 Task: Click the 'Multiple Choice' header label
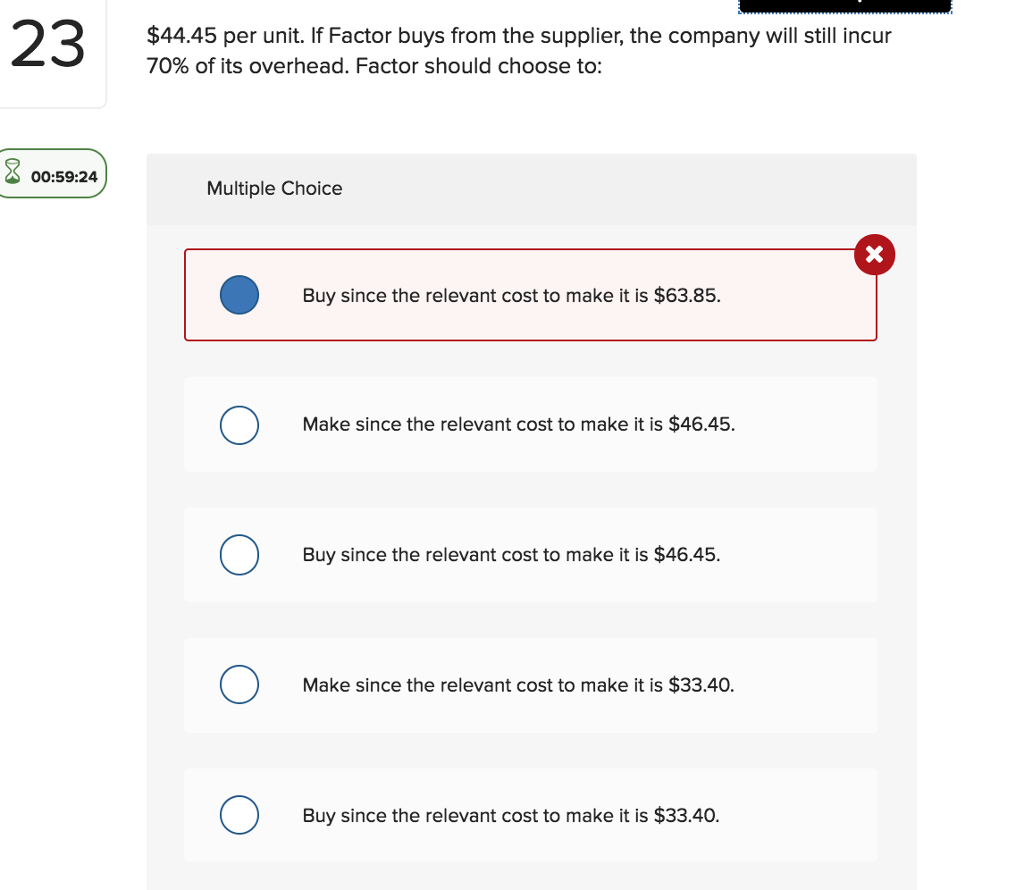tap(274, 188)
